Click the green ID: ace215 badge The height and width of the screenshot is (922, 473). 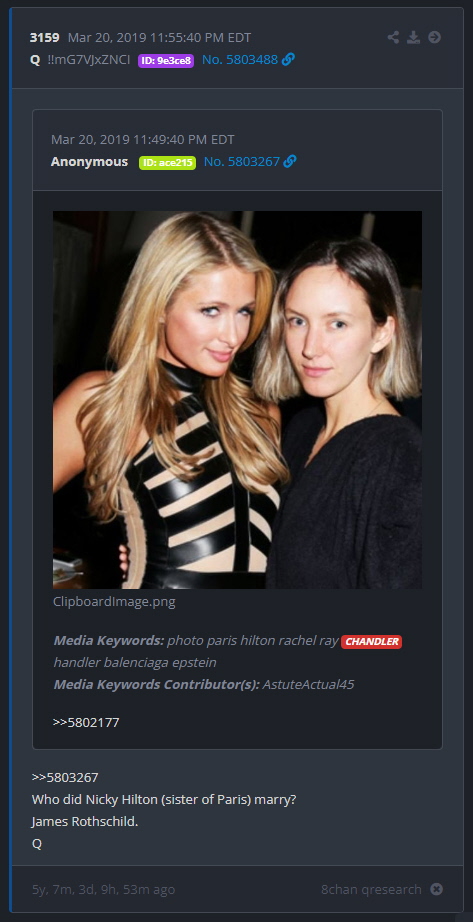click(167, 162)
